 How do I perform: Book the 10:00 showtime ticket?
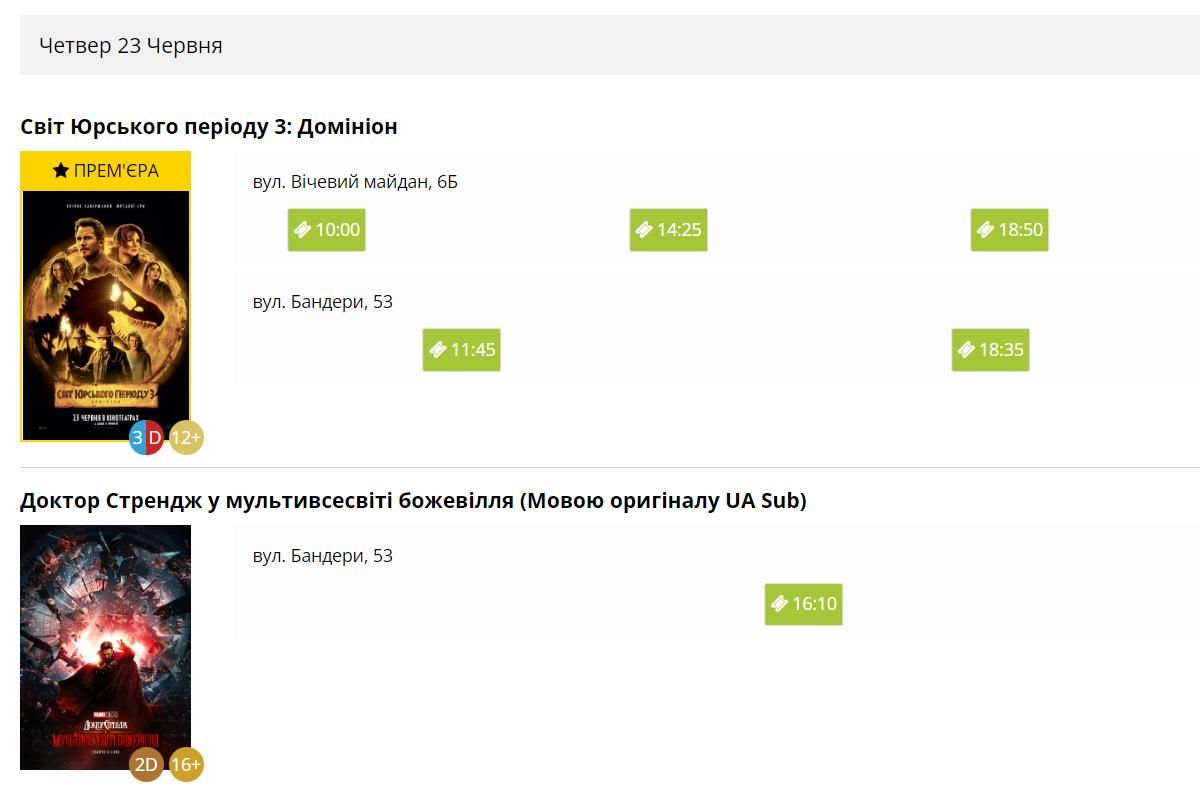(327, 230)
